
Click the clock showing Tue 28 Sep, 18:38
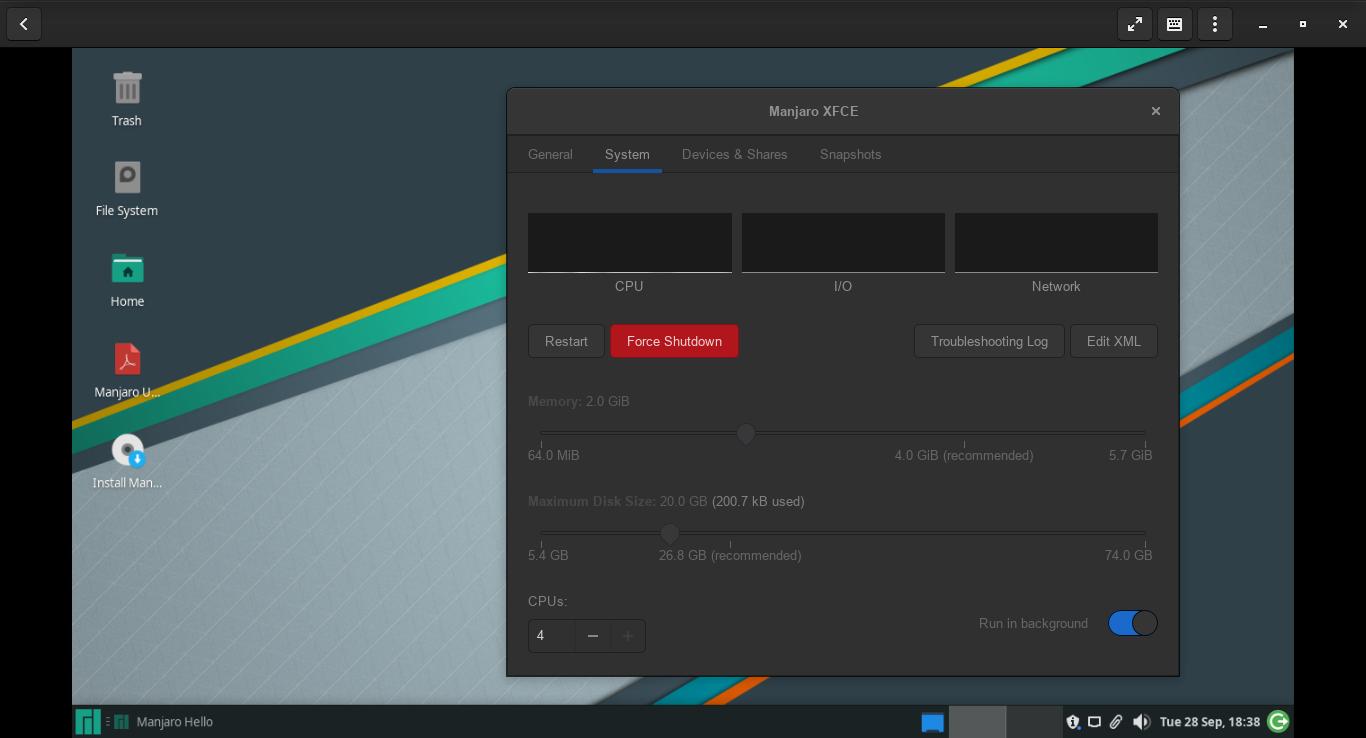point(1210,721)
